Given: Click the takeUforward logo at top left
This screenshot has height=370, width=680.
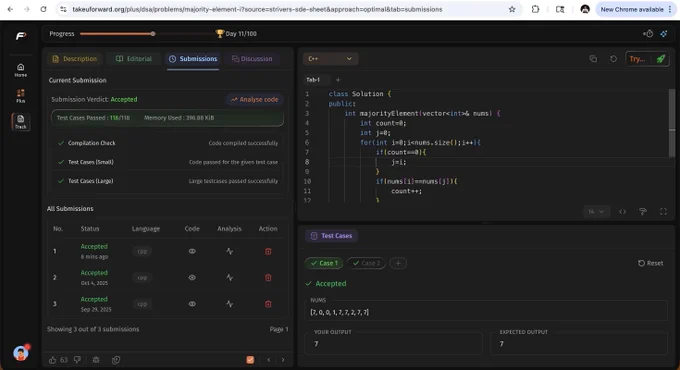Looking at the screenshot, I should pyautogui.click(x=21, y=36).
